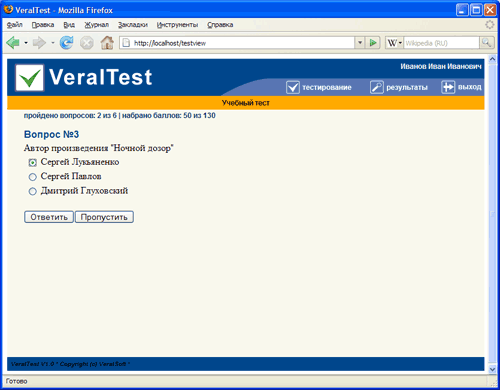Click the question text about Ночной дозор

[99, 148]
